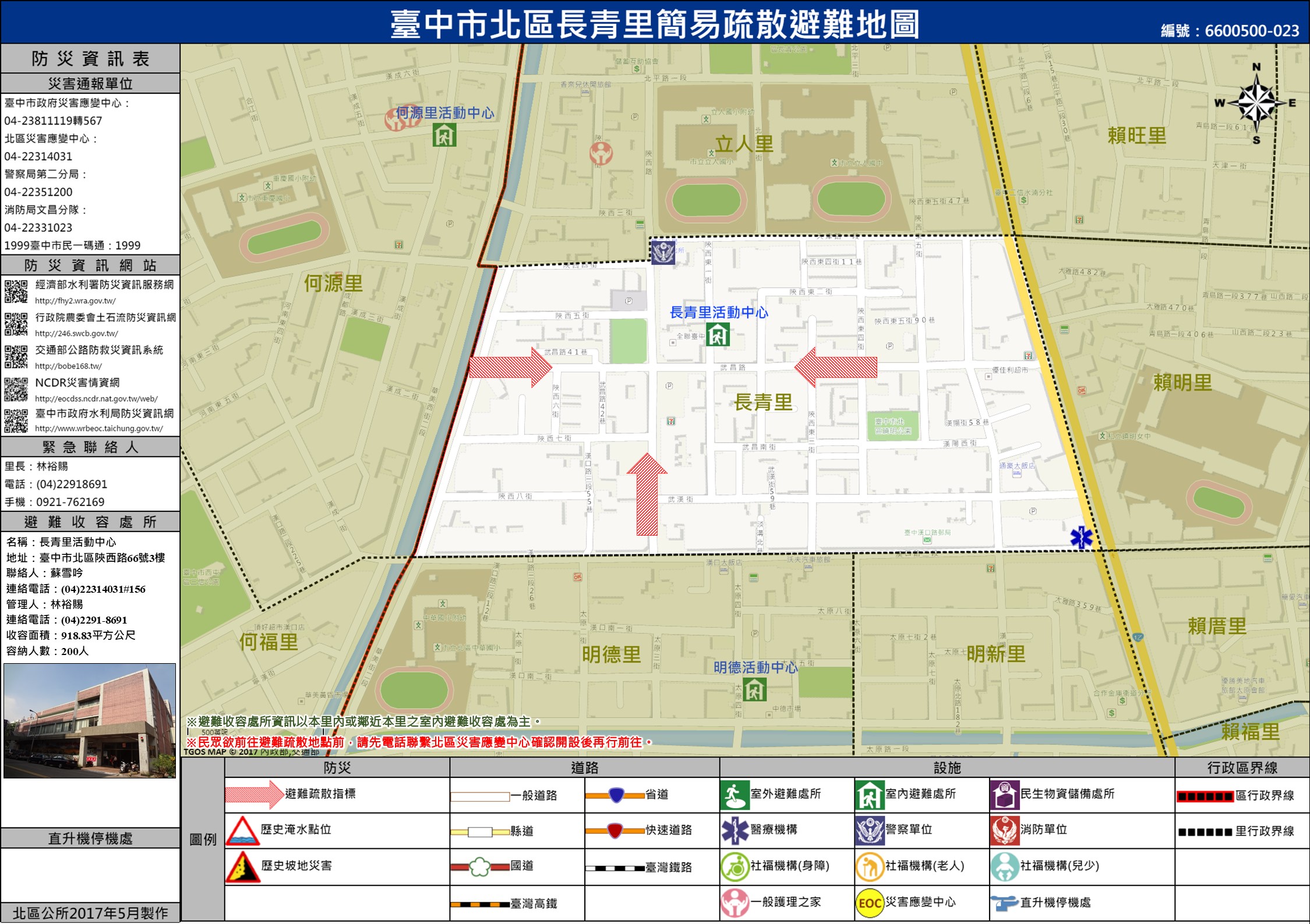This screenshot has height=924, width=1310.
Task: Click the phone number 04-23811119轉567
Action: [x=53, y=121]
